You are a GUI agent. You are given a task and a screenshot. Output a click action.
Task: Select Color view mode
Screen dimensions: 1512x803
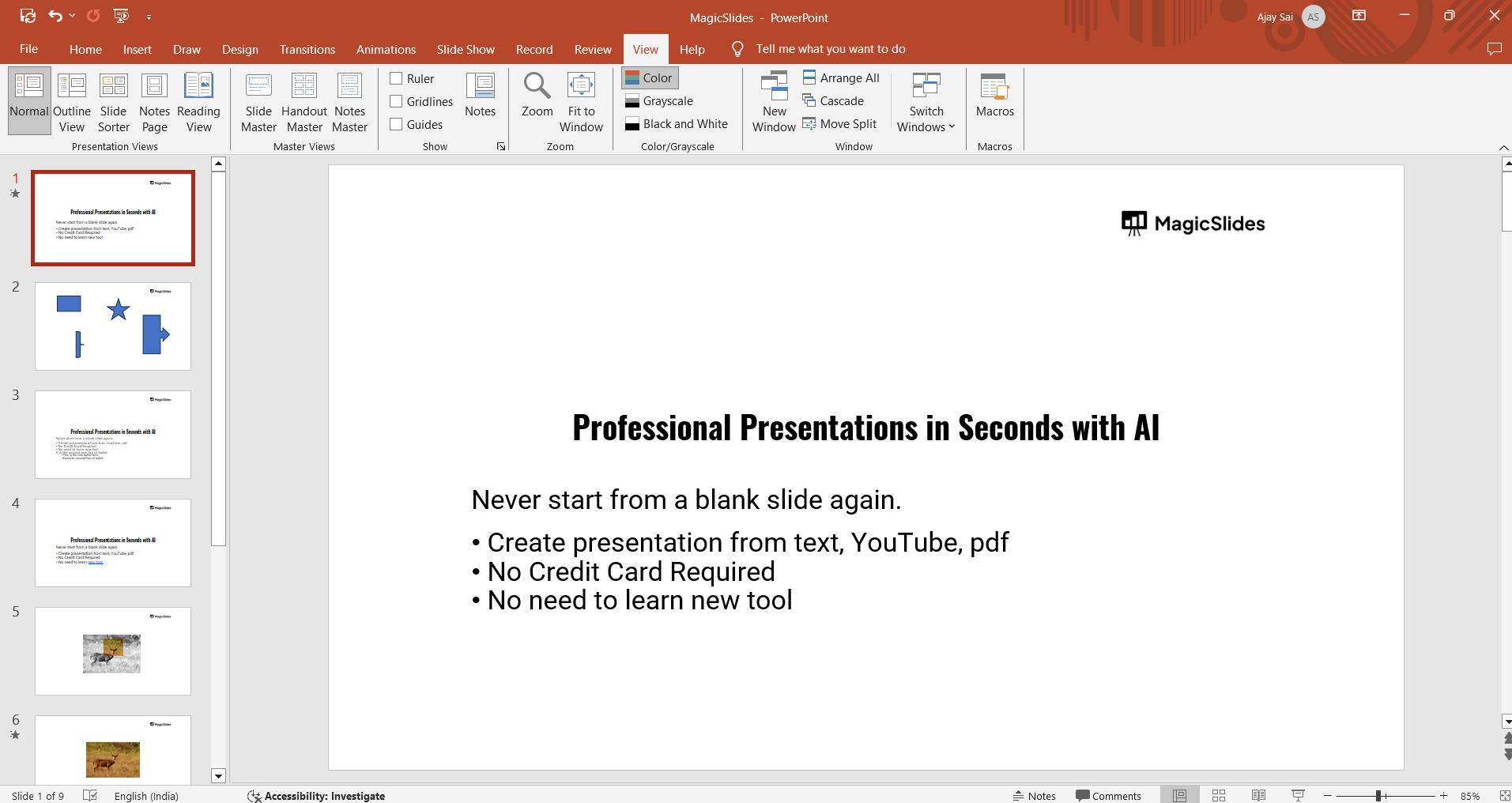click(x=650, y=77)
